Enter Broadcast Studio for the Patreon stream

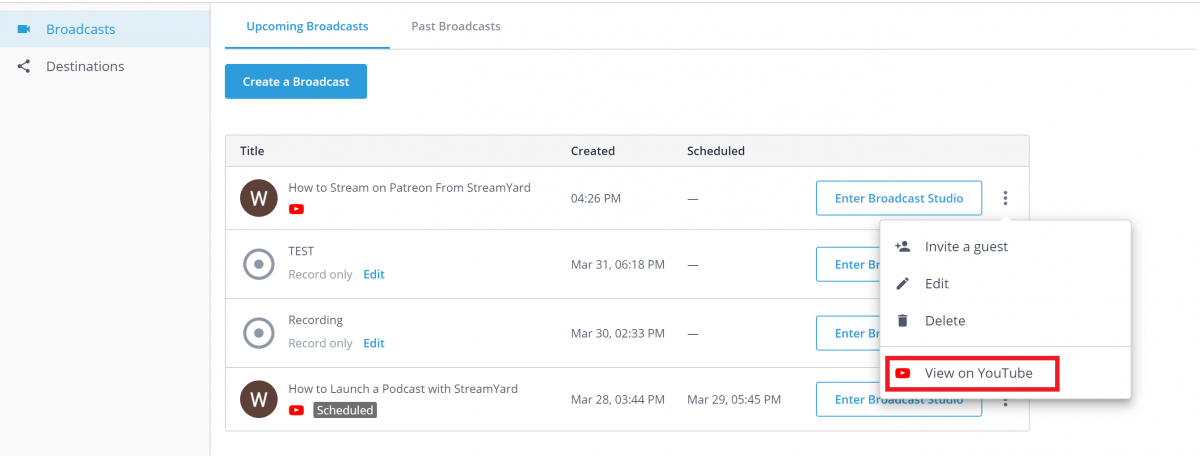tap(898, 198)
